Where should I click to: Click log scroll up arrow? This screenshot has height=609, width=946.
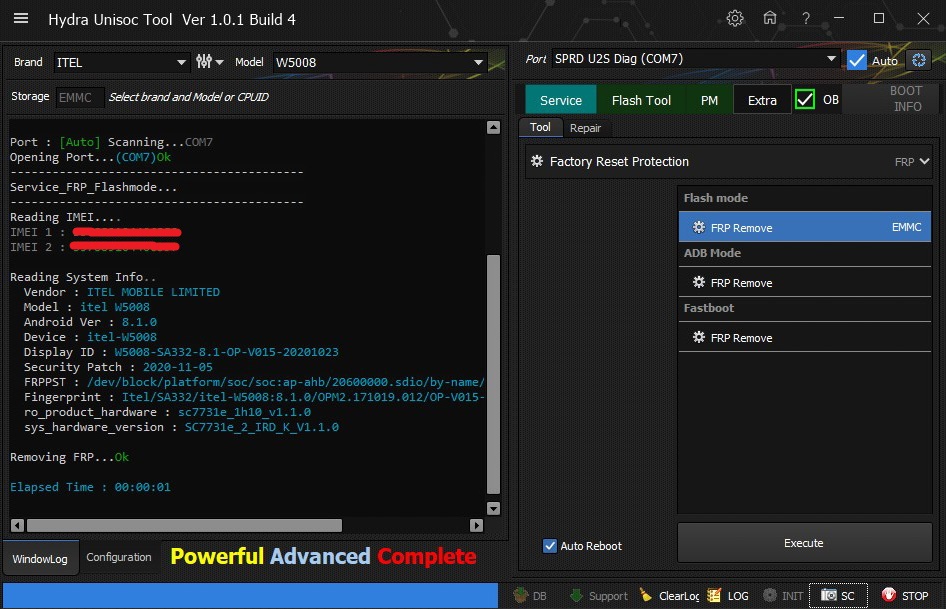493,127
